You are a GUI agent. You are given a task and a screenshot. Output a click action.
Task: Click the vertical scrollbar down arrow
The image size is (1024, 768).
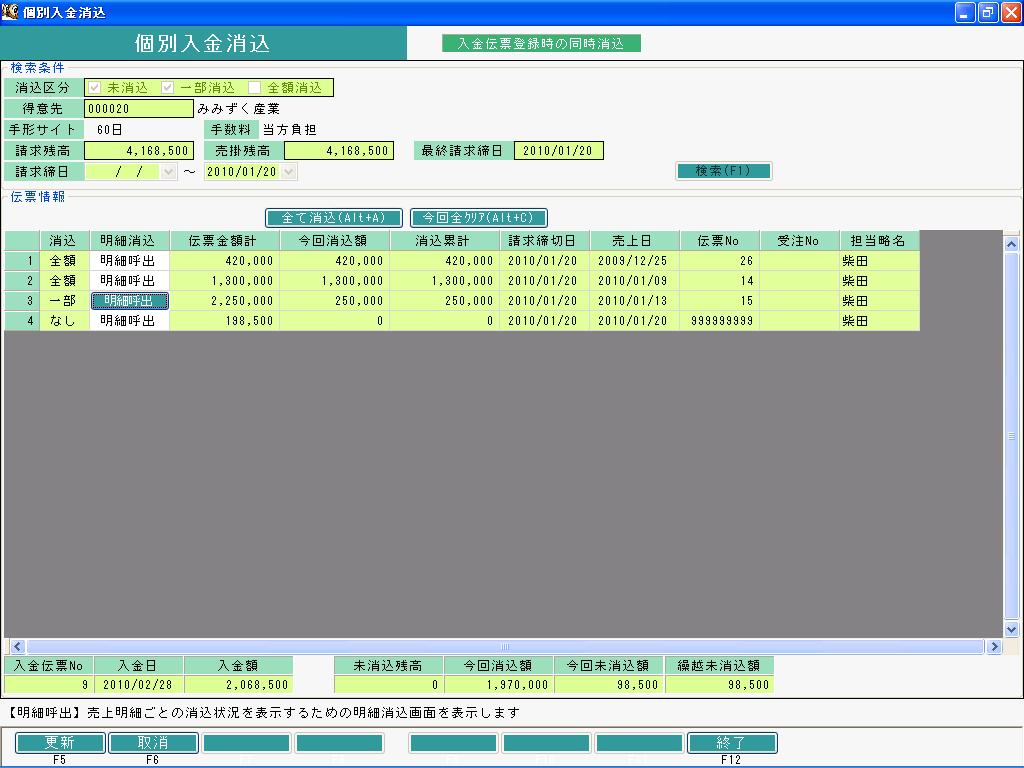(x=1011, y=630)
